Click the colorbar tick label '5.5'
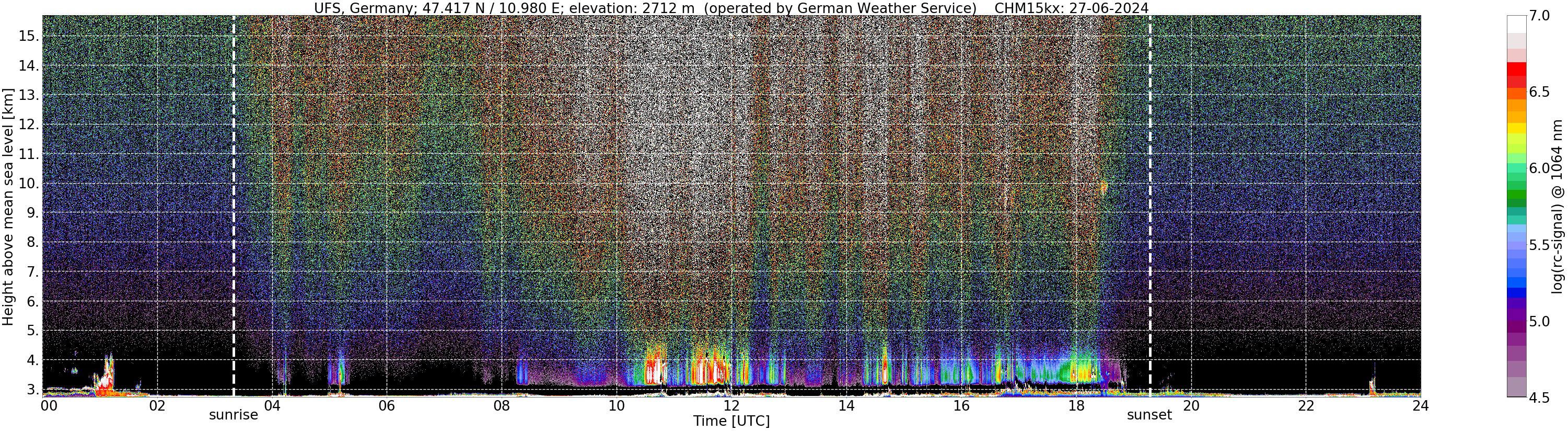 (1540, 245)
